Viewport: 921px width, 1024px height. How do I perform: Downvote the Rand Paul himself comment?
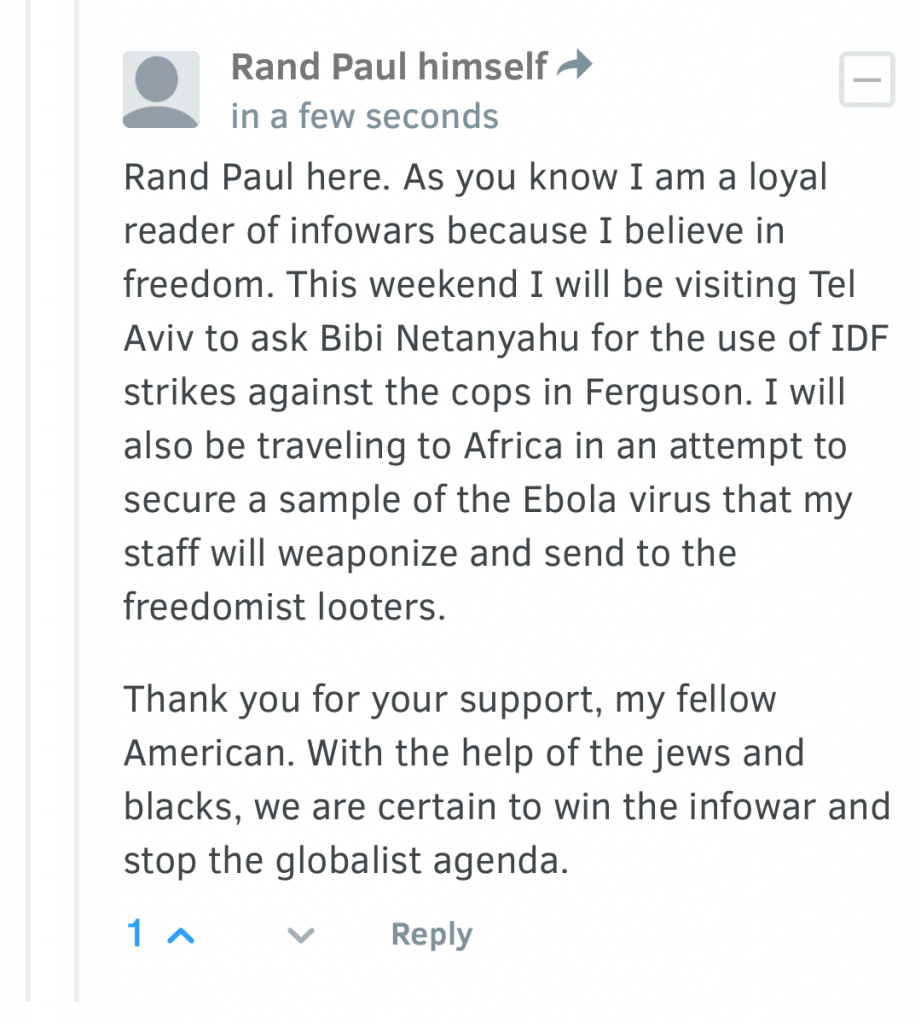pyautogui.click(x=300, y=935)
